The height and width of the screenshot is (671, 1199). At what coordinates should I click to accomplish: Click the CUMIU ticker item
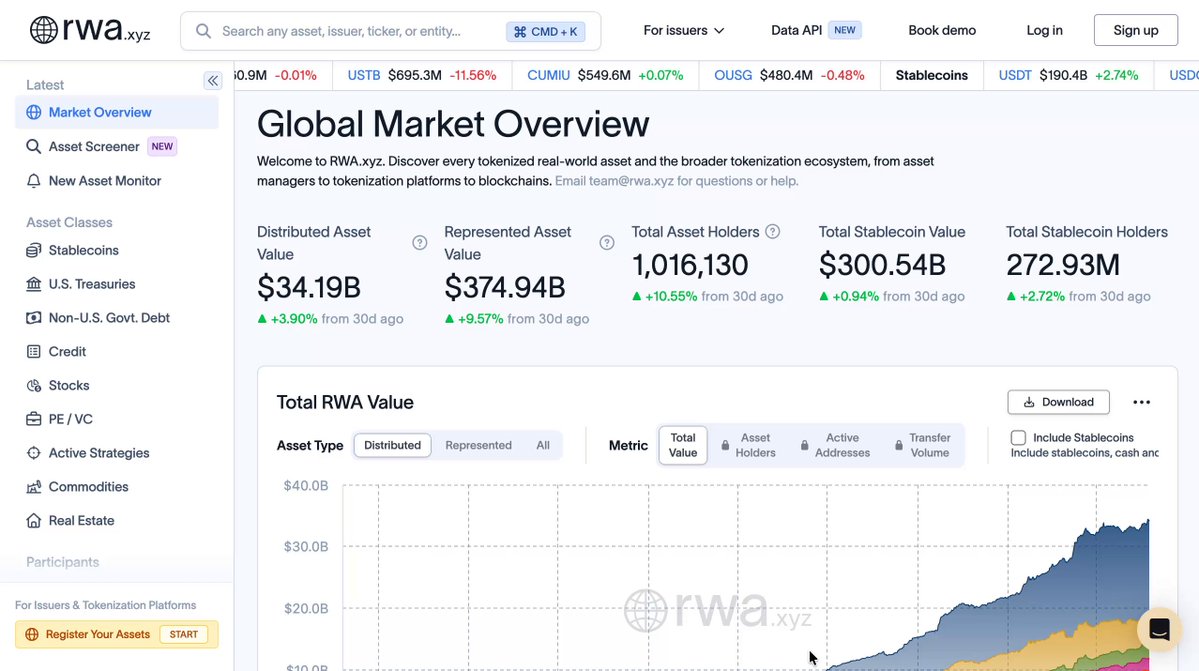pyautogui.click(x=605, y=76)
